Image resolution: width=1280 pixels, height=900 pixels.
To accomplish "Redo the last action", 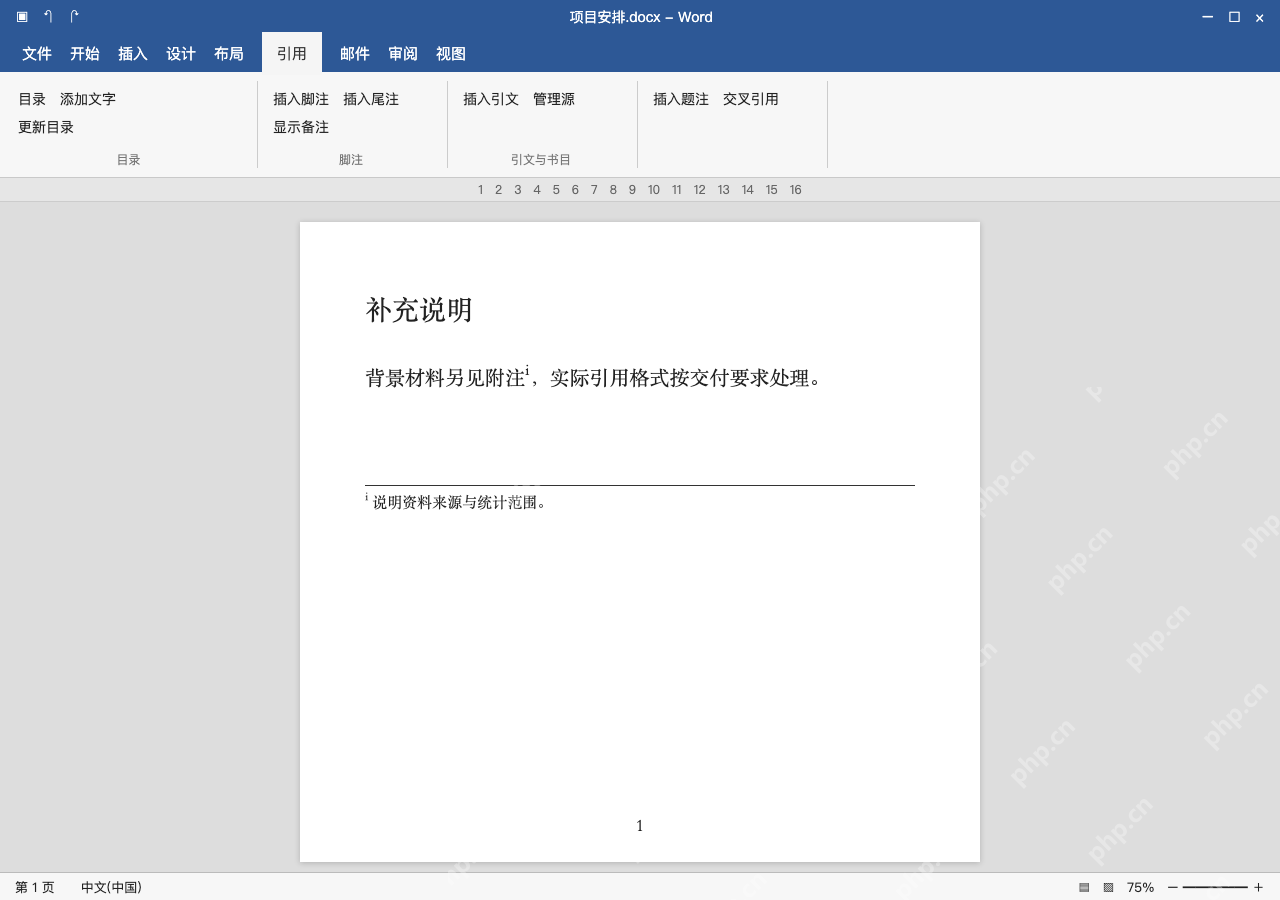I will pos(74,17).
